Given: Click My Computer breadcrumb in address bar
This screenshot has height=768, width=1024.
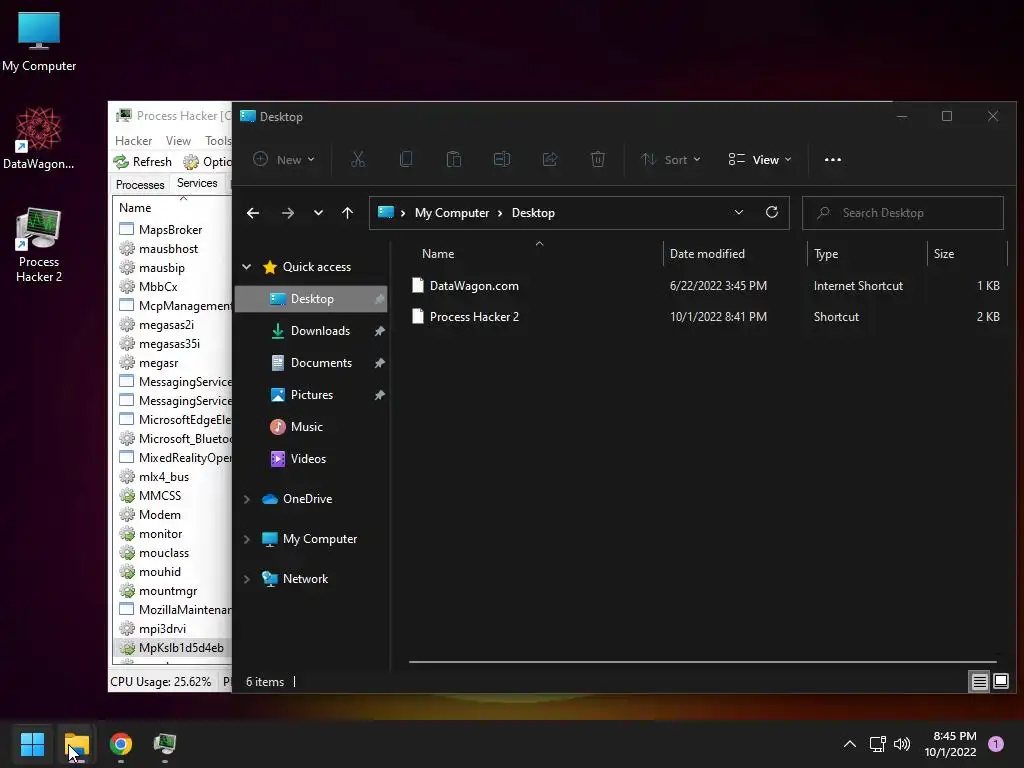Looking at the screenshot, I should click(x=452, y=213).
